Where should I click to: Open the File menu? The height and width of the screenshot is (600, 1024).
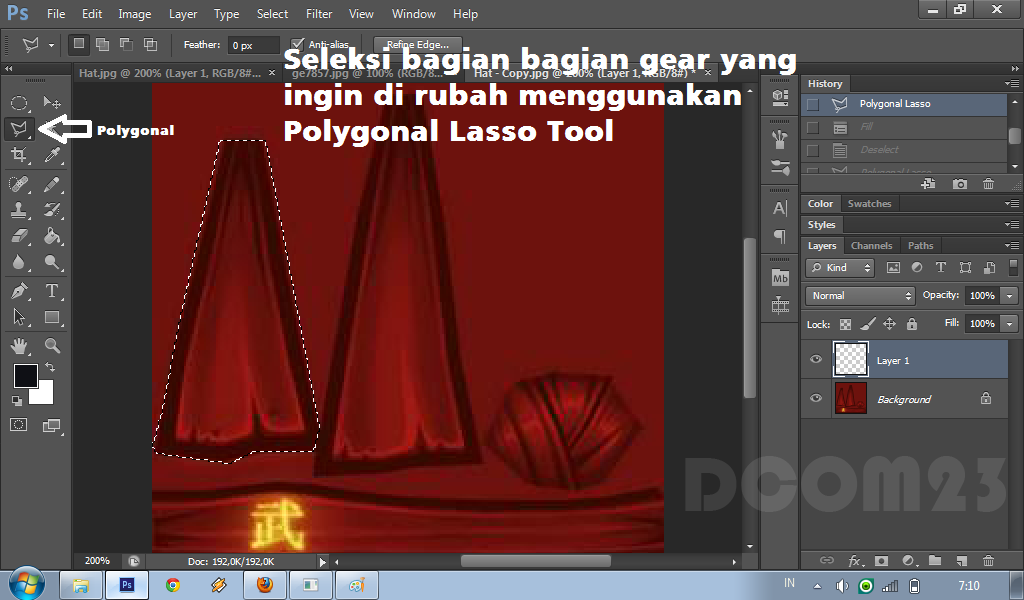pyautogui.click(x=56, y=14)
